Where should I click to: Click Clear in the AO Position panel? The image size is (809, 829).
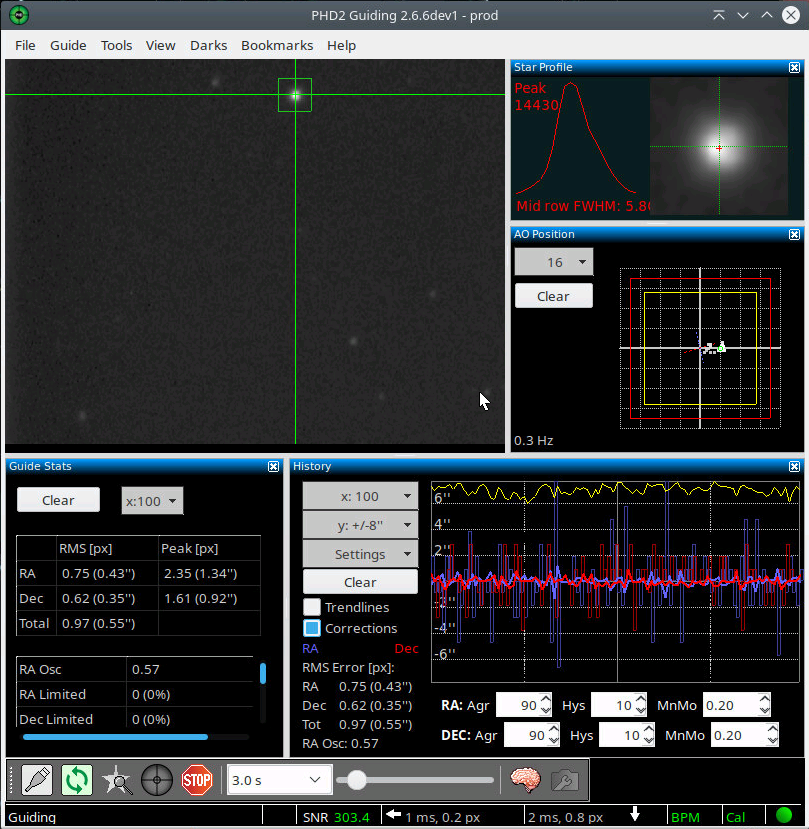click(553, 295)
